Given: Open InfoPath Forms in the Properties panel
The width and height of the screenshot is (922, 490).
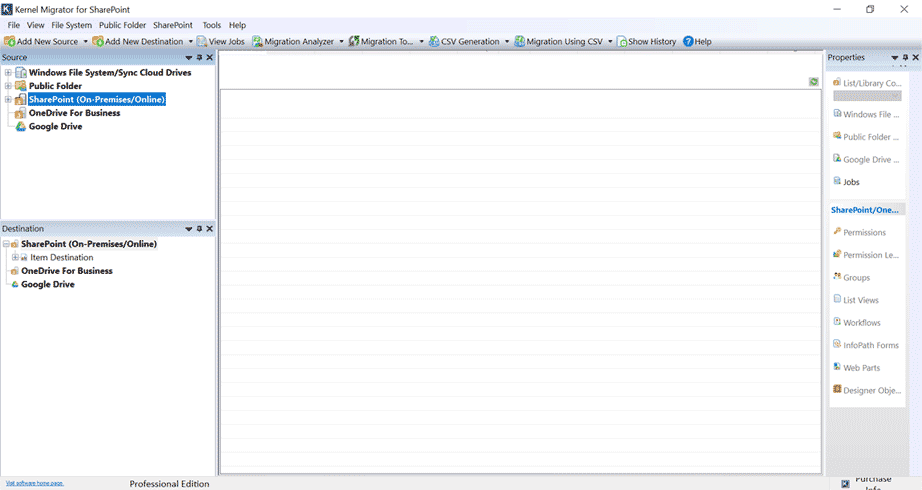Looking at the screenshot, I should 866,345.
